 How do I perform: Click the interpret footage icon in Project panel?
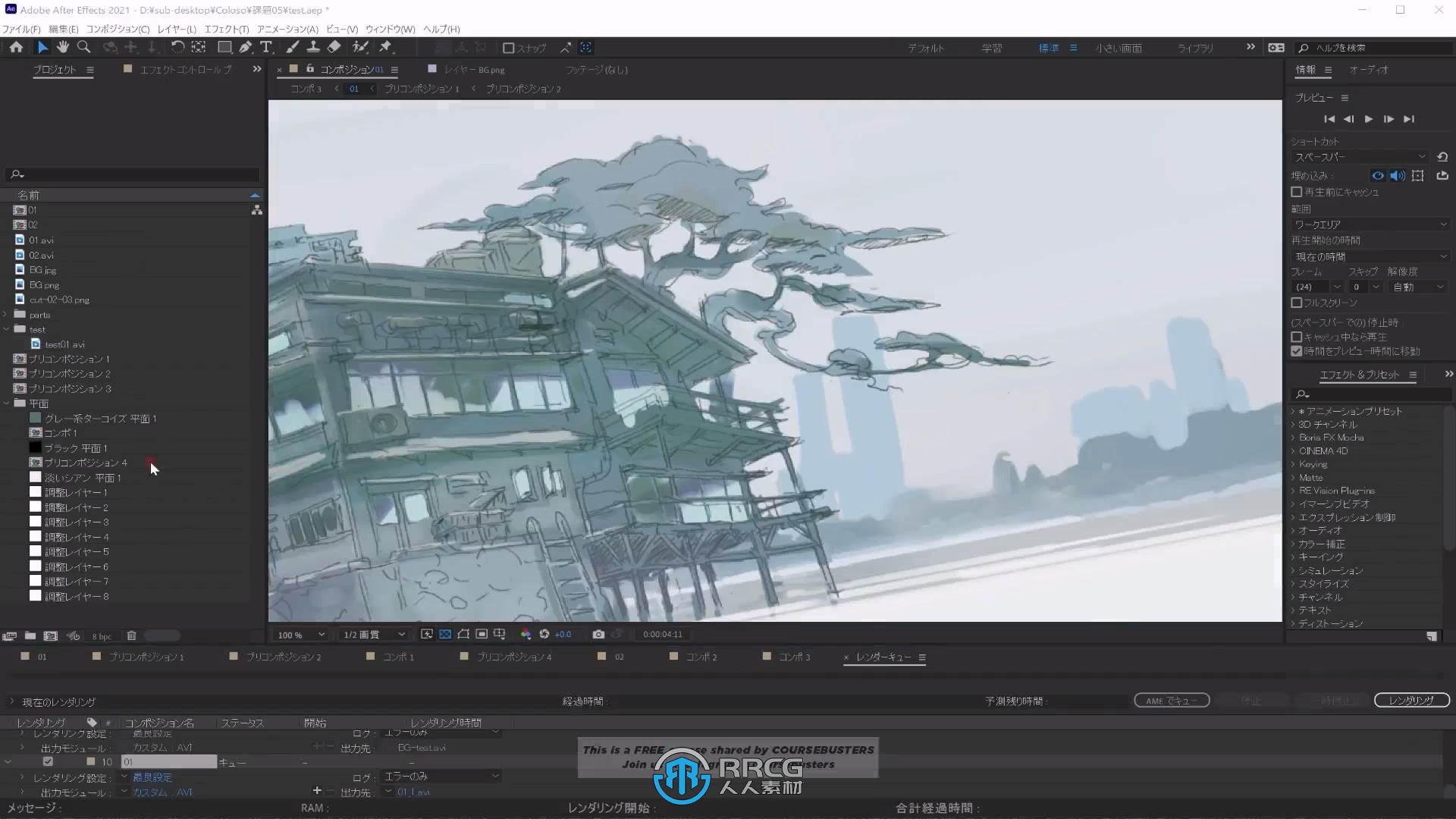click(x=10, y=635)
